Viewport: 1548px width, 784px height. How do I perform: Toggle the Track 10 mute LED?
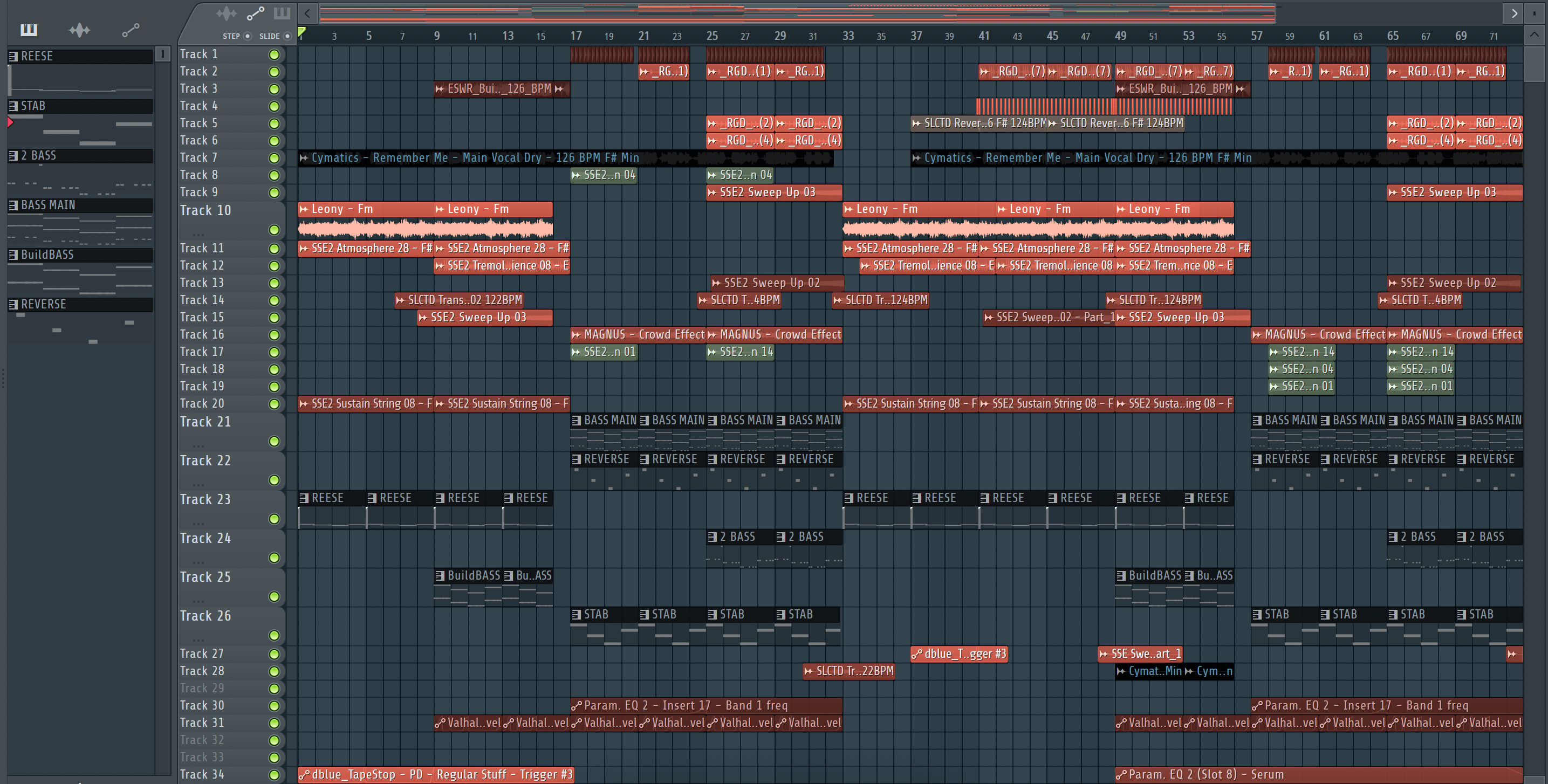click(x=274, y=230)
